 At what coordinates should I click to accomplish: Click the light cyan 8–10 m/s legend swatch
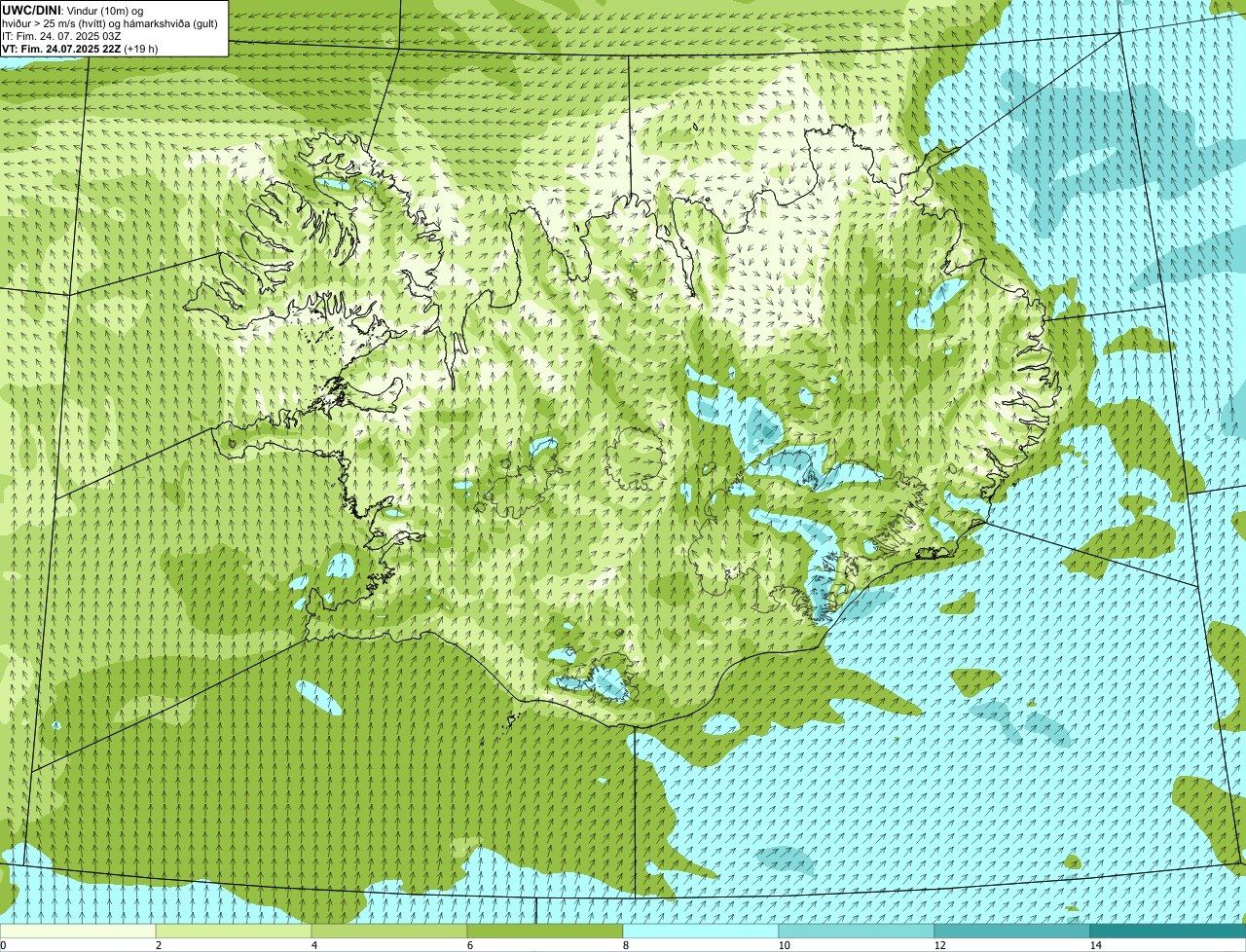[x=701, y=931]
